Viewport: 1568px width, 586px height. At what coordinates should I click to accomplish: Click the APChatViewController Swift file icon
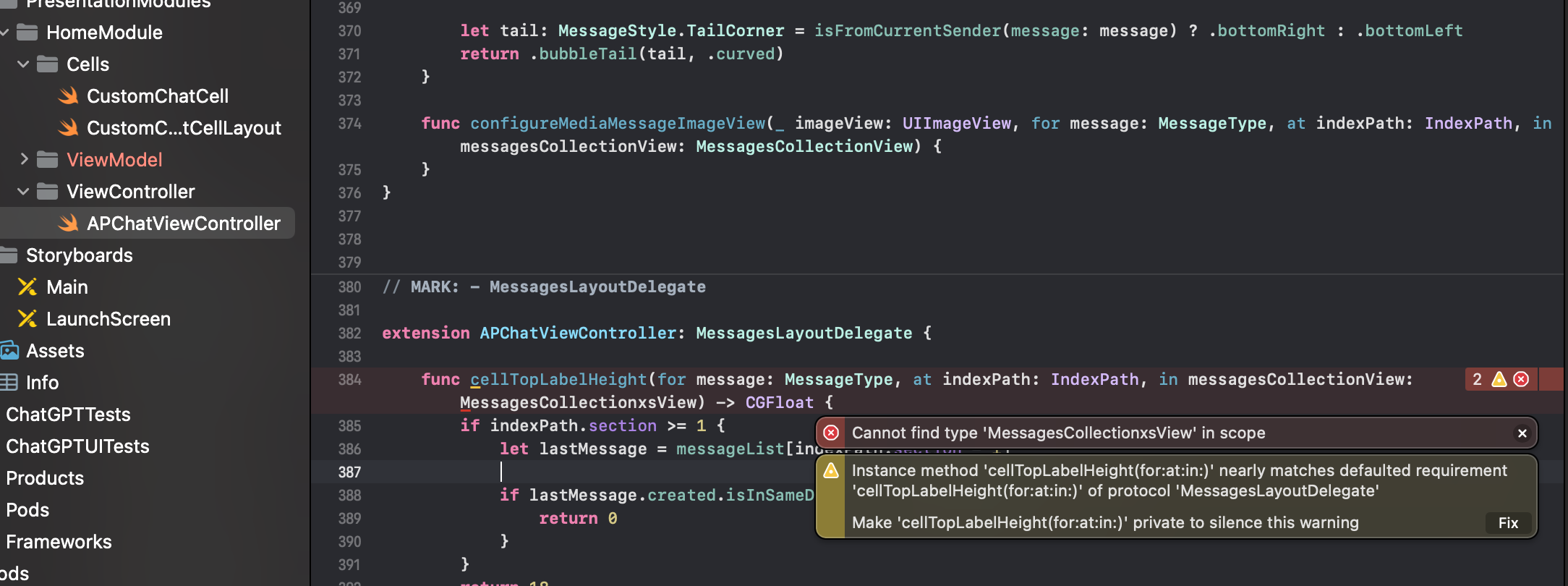69,224
